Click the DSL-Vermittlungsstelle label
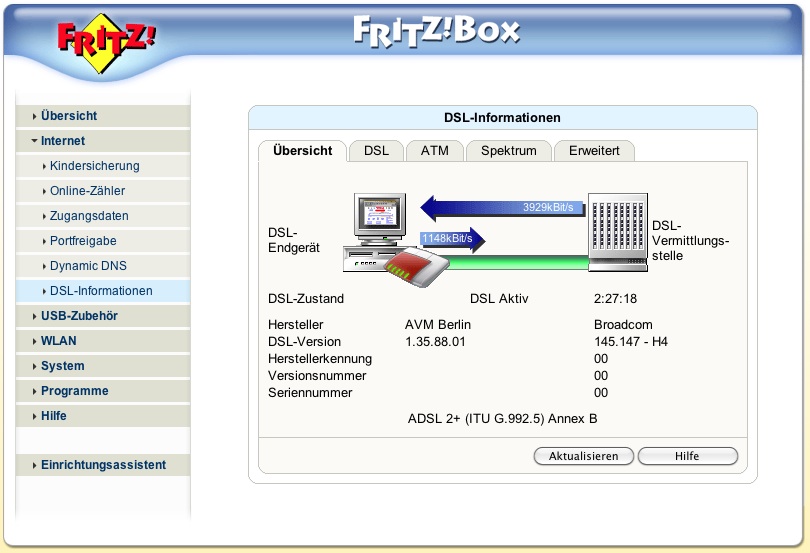Image resolution: width=810 pixels, height=553 pixels. click(x=690, y=241)
